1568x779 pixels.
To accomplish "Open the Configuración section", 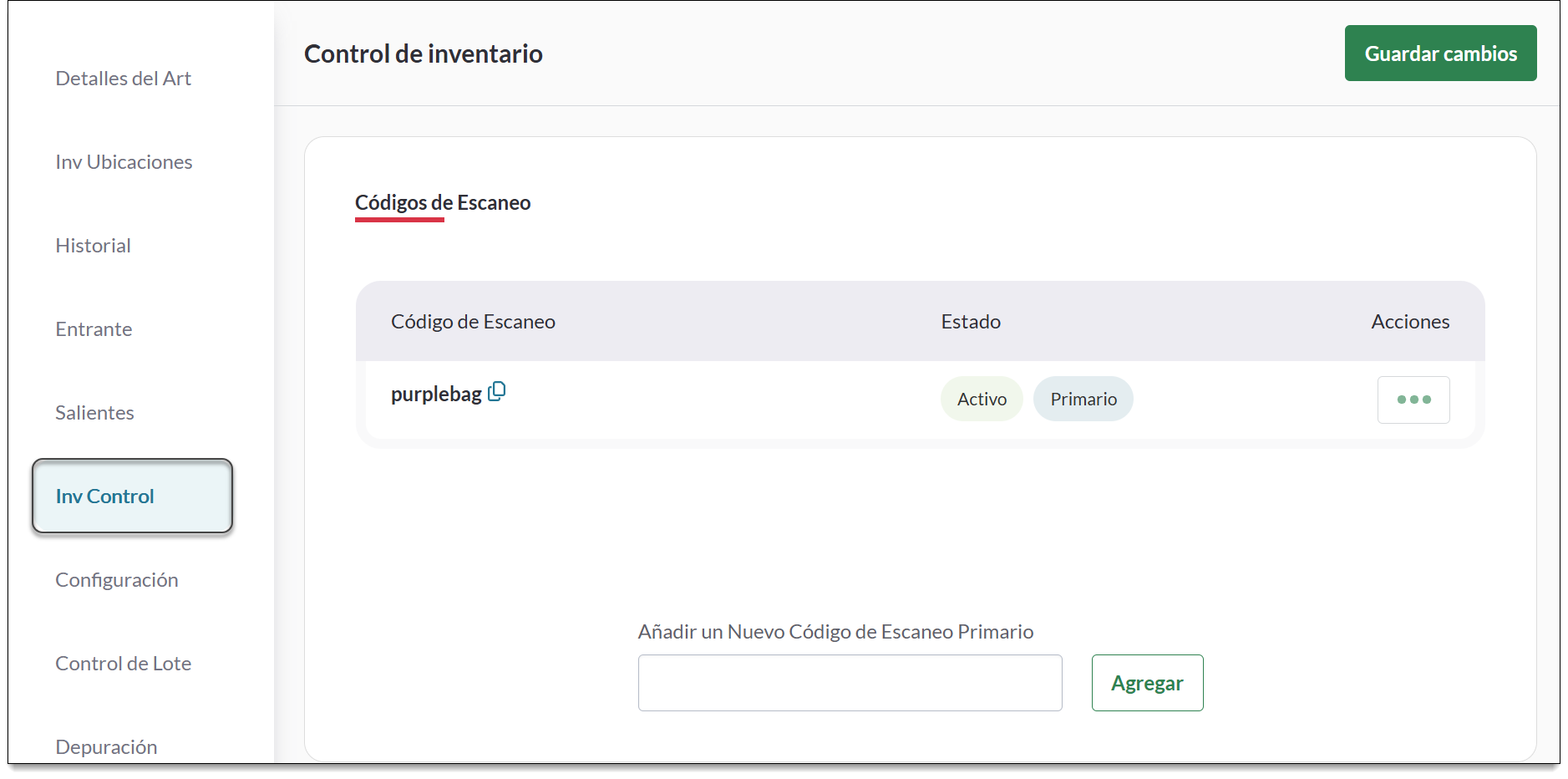I will pos(117,579).
